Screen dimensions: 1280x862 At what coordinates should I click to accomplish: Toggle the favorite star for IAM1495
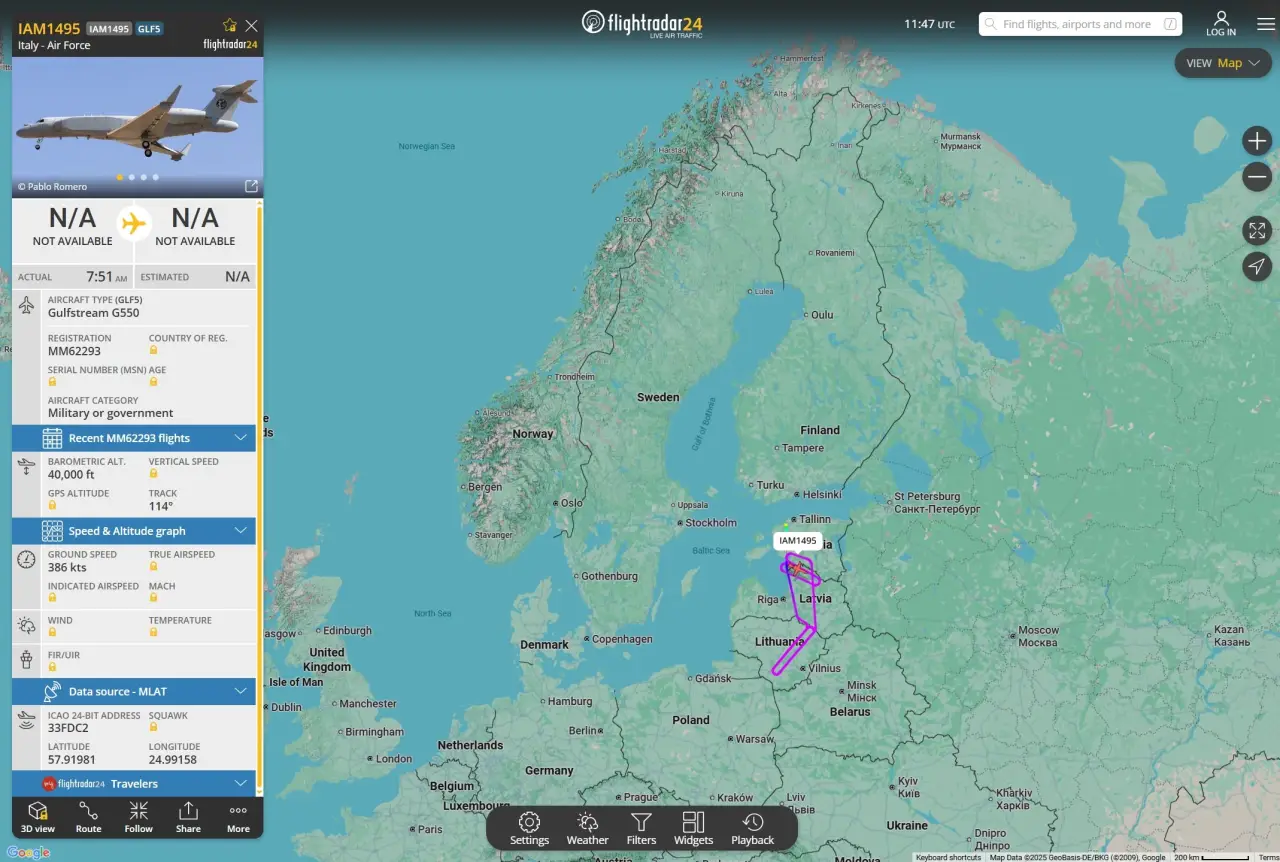(229, 25)
